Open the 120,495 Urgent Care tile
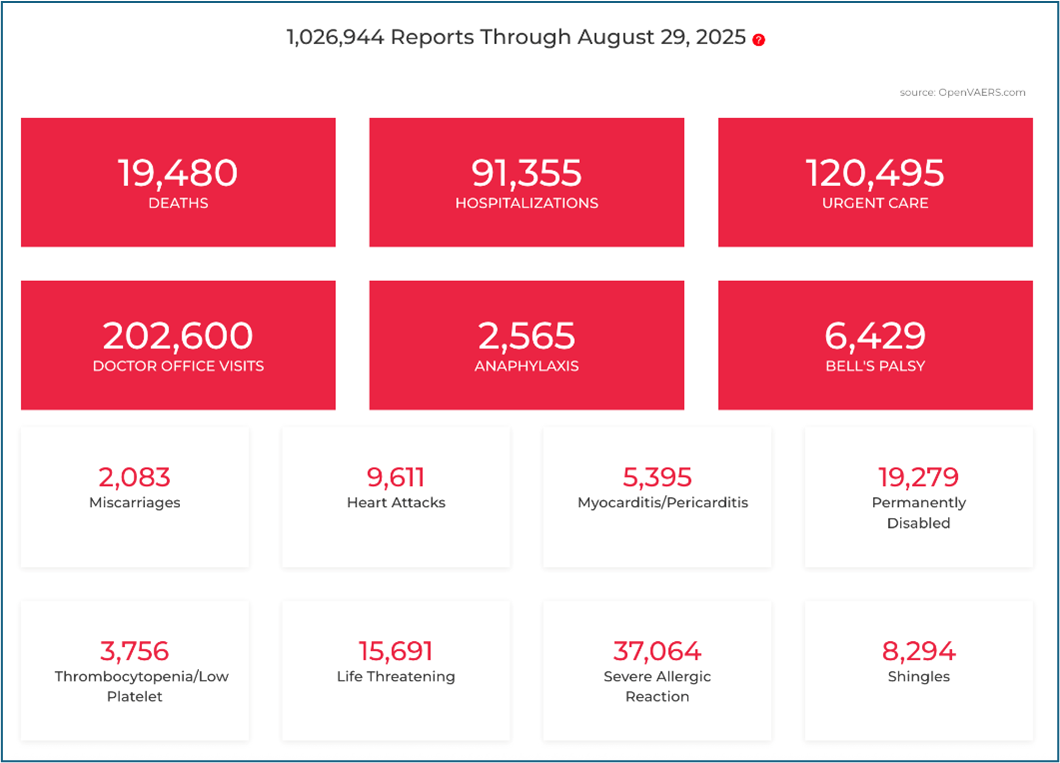The image size is (1060, 763). (x=874, y=182)
